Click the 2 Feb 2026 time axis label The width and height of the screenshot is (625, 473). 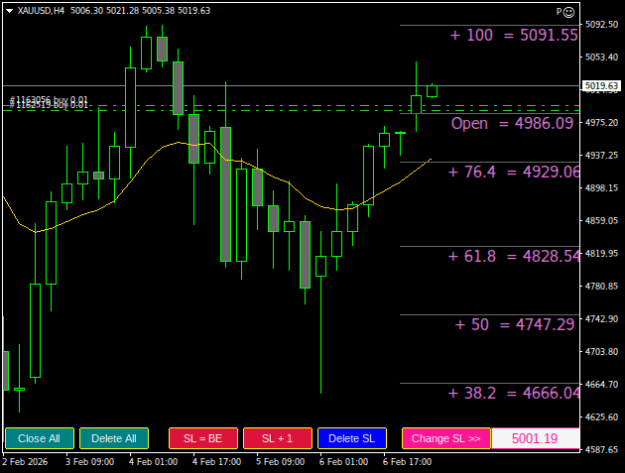[25, 462]
